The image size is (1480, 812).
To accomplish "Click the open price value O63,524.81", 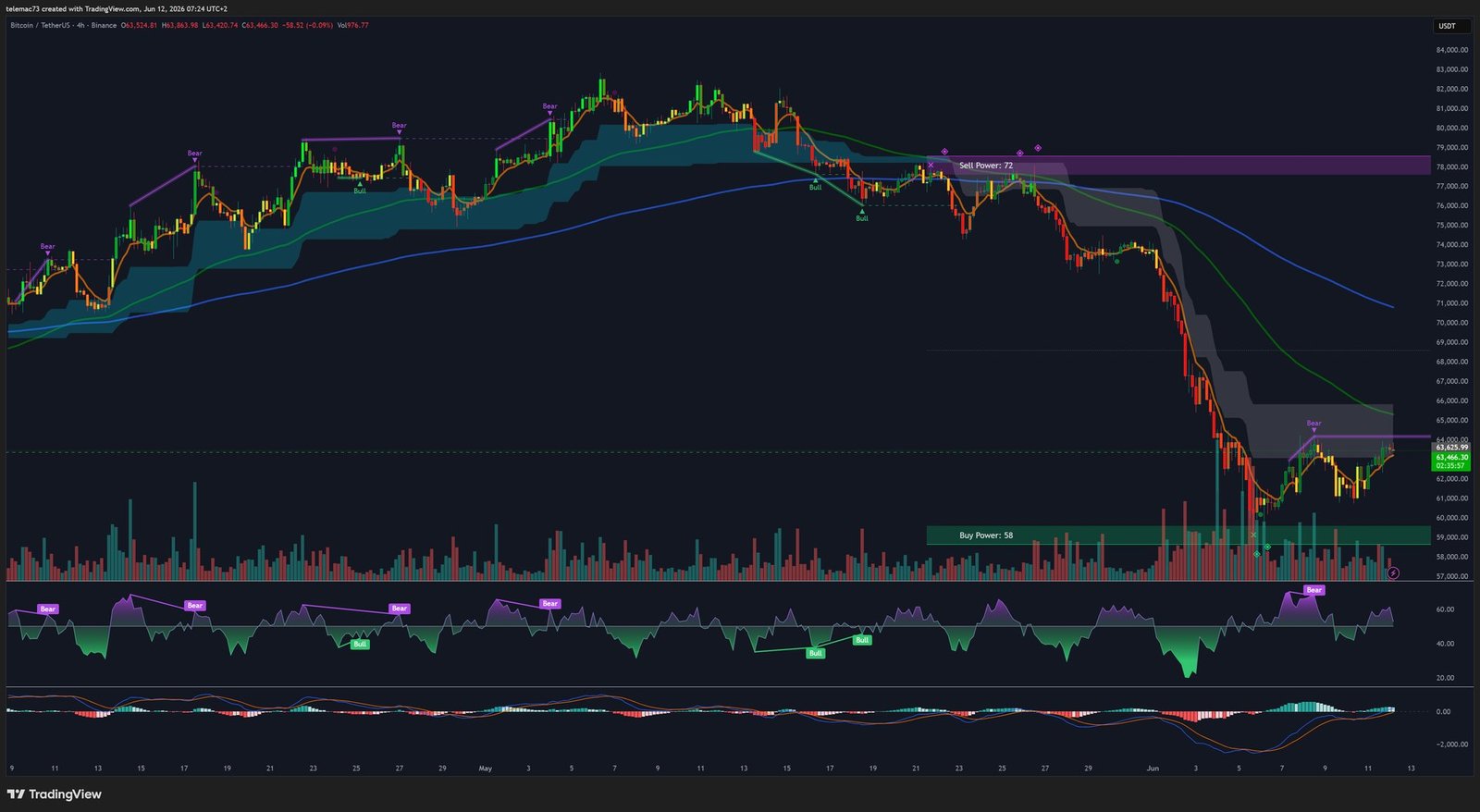I will 140,26.
